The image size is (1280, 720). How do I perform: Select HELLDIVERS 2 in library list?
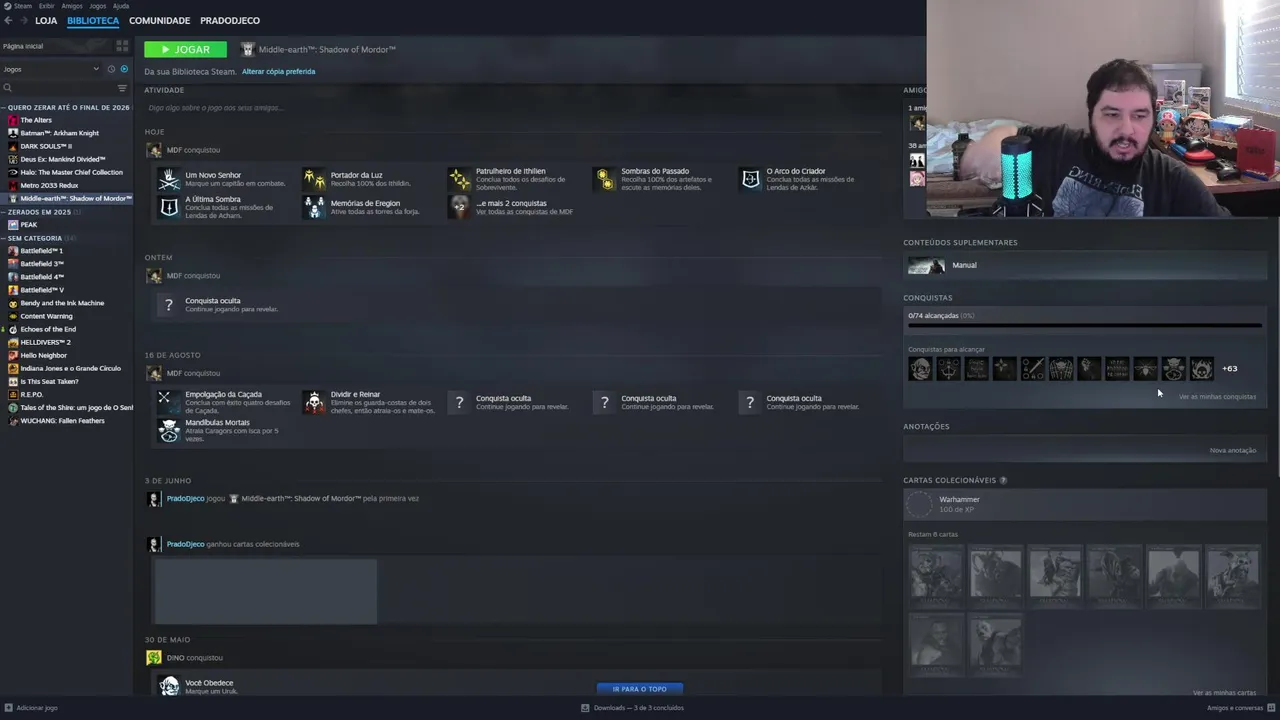[x=45, y=342]
